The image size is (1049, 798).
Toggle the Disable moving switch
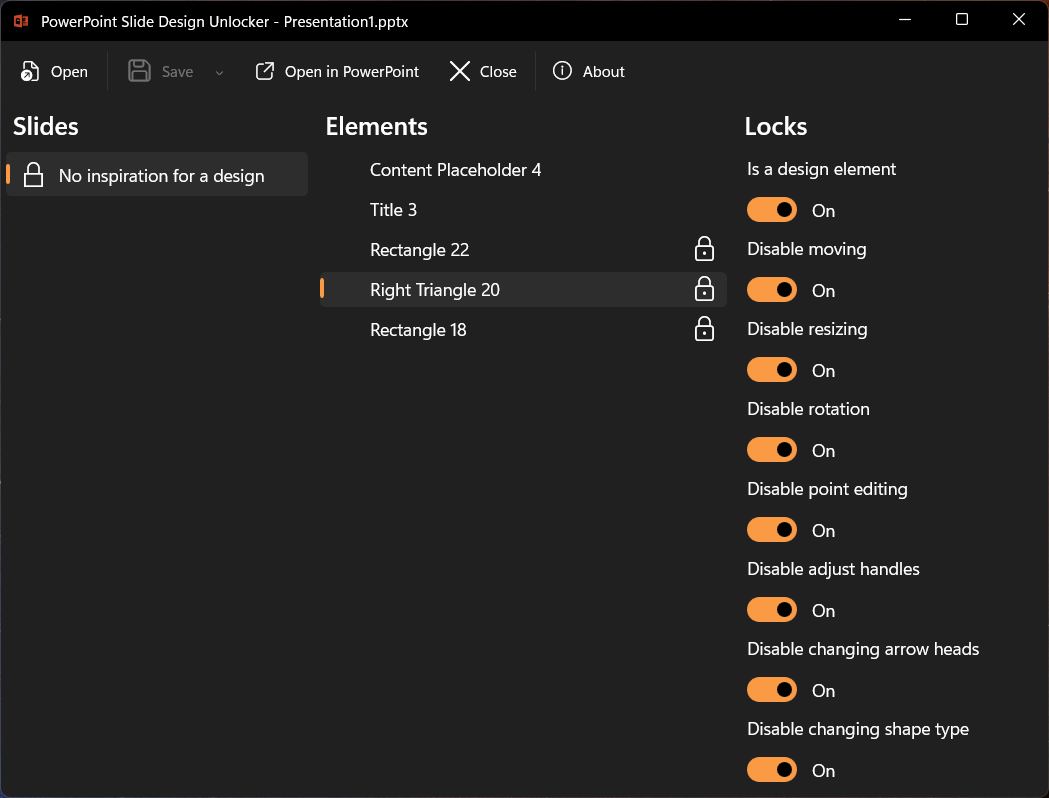coord(772,290)
